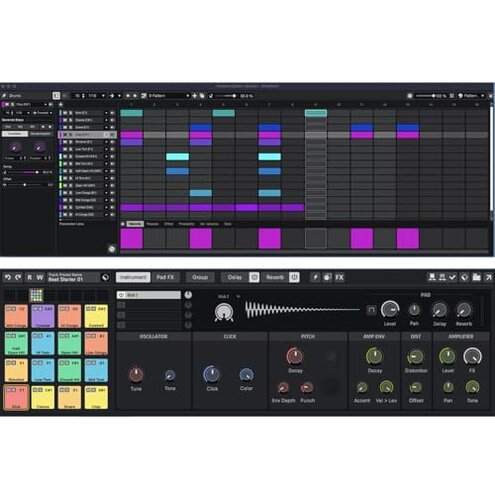Open the preset browser icon beside Beat Starter 01
The height and width of the screenshot is (495, 495).
coord(105,277)
